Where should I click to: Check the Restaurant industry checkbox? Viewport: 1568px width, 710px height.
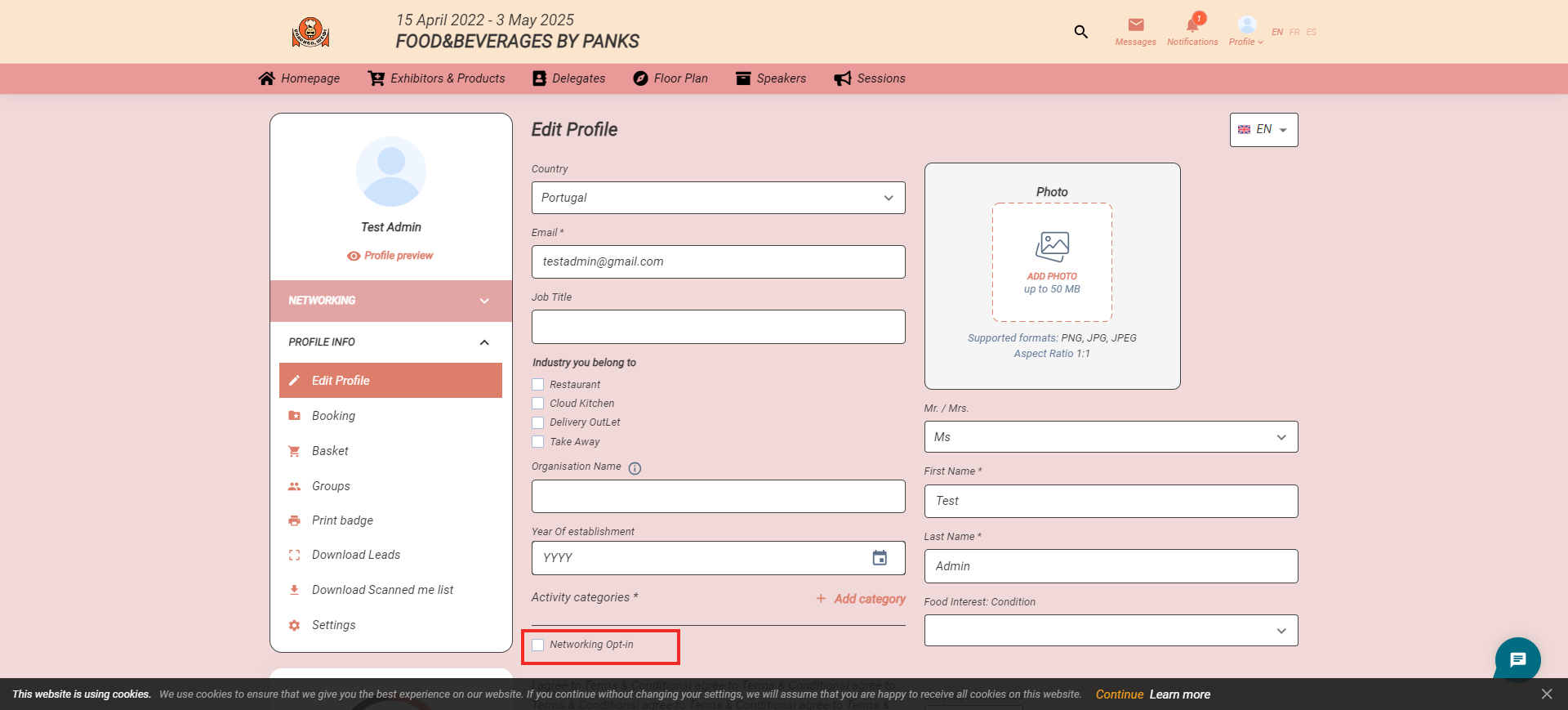pyautogui.click(x=537, y=385)
